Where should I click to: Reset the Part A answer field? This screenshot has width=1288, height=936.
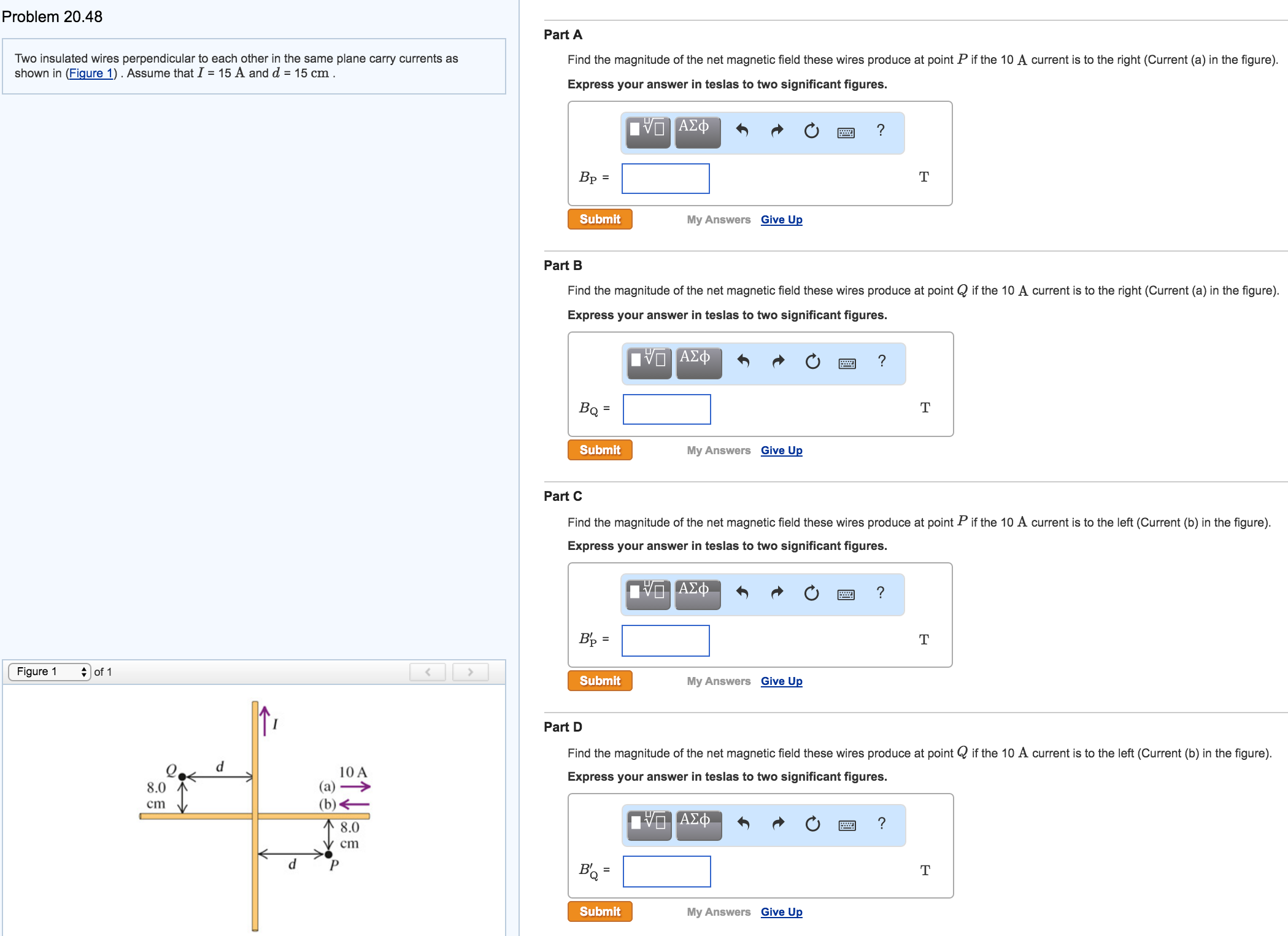(811, 130)
